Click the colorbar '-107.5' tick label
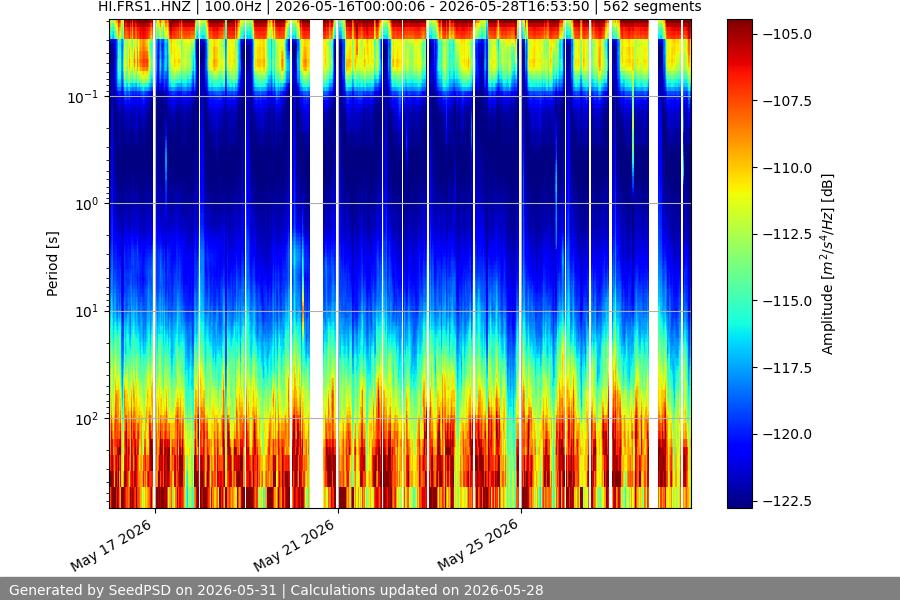 (788, 101)
